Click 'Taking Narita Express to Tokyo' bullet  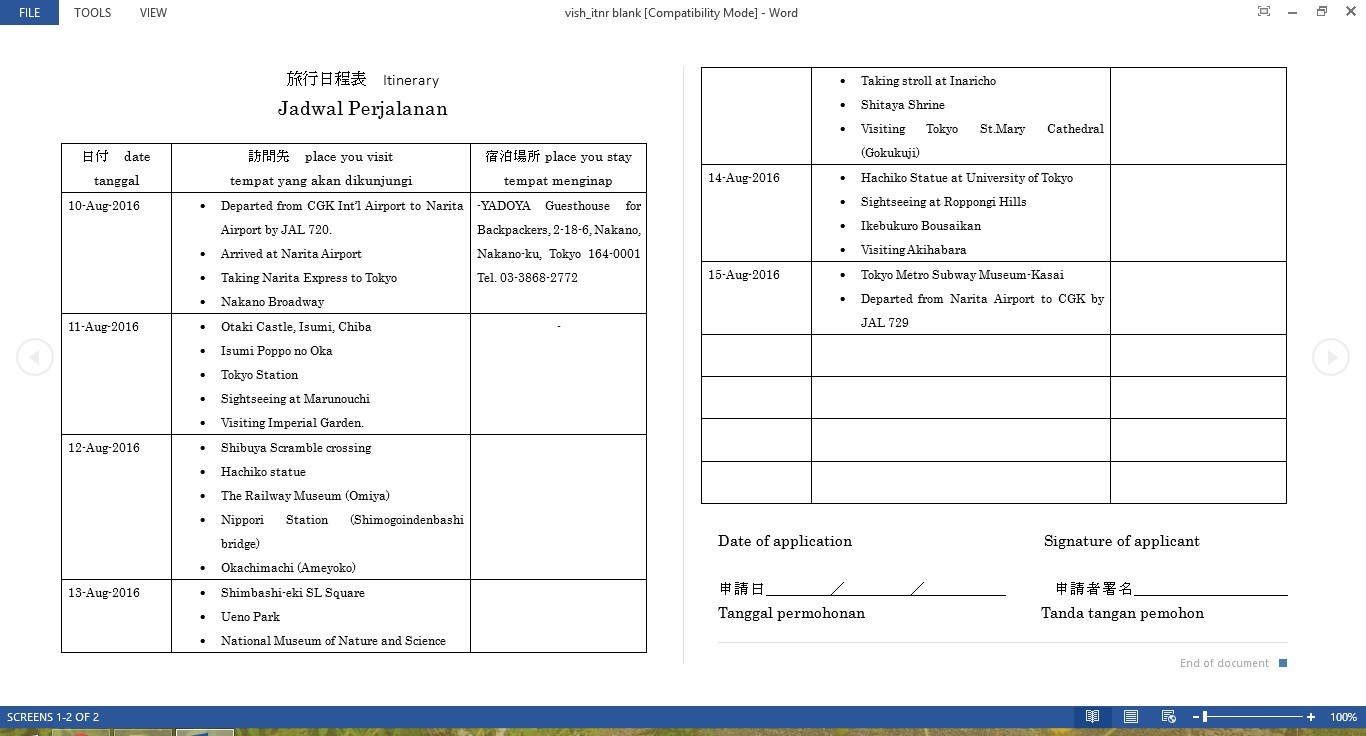(x=309, y=278)
